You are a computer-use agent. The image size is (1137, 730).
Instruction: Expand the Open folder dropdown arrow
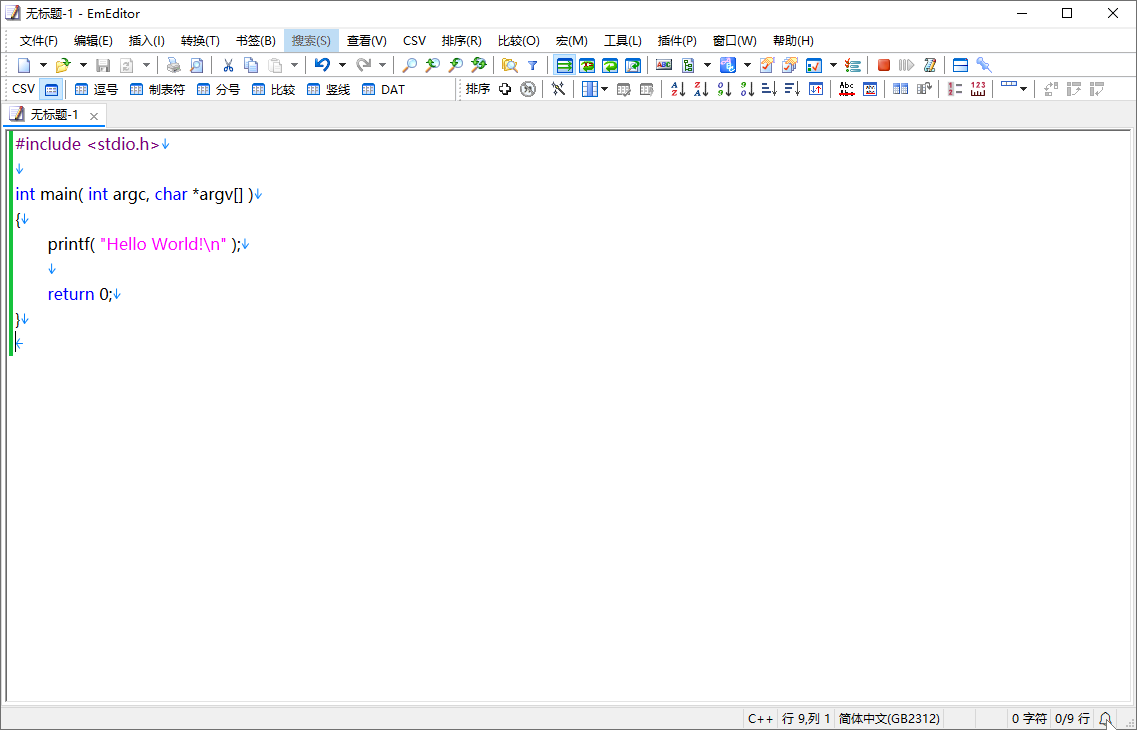click(83, 65)
